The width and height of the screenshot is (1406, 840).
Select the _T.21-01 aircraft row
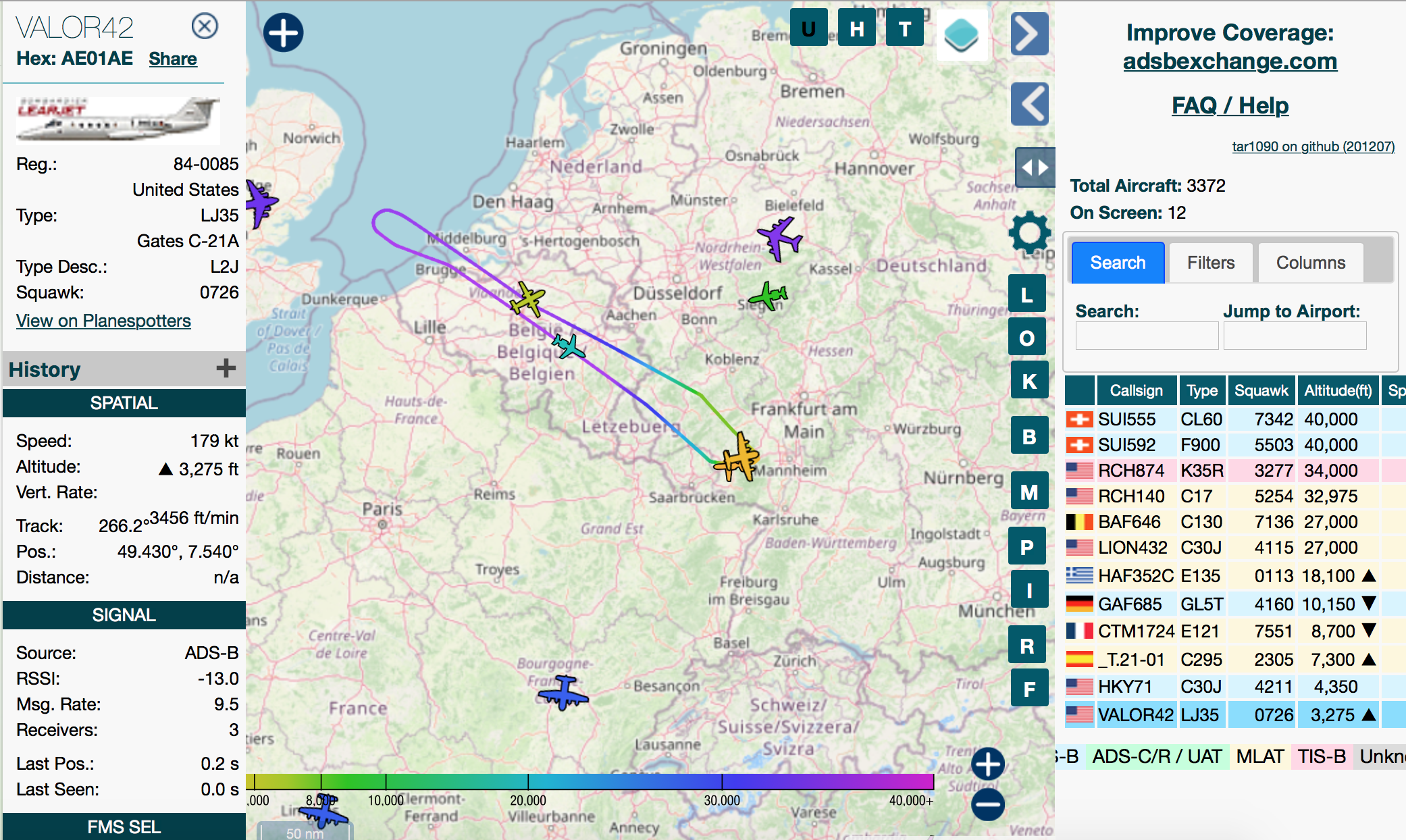[x=1235, y=659]
